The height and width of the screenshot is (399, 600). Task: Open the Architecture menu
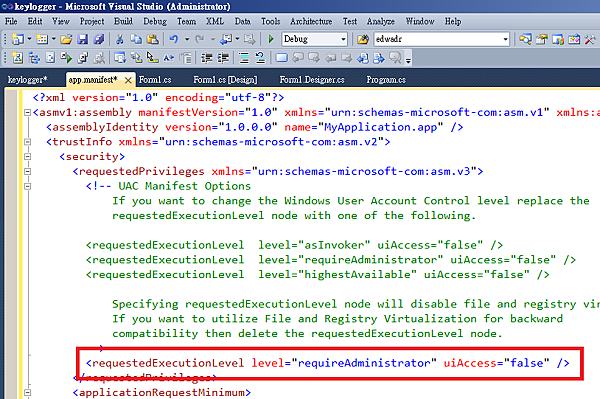click(311, 21)
